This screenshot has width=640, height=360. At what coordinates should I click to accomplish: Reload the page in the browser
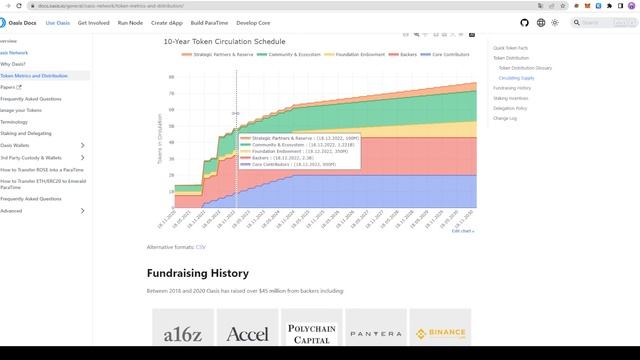pyautogui.click(x=19, y=6)
